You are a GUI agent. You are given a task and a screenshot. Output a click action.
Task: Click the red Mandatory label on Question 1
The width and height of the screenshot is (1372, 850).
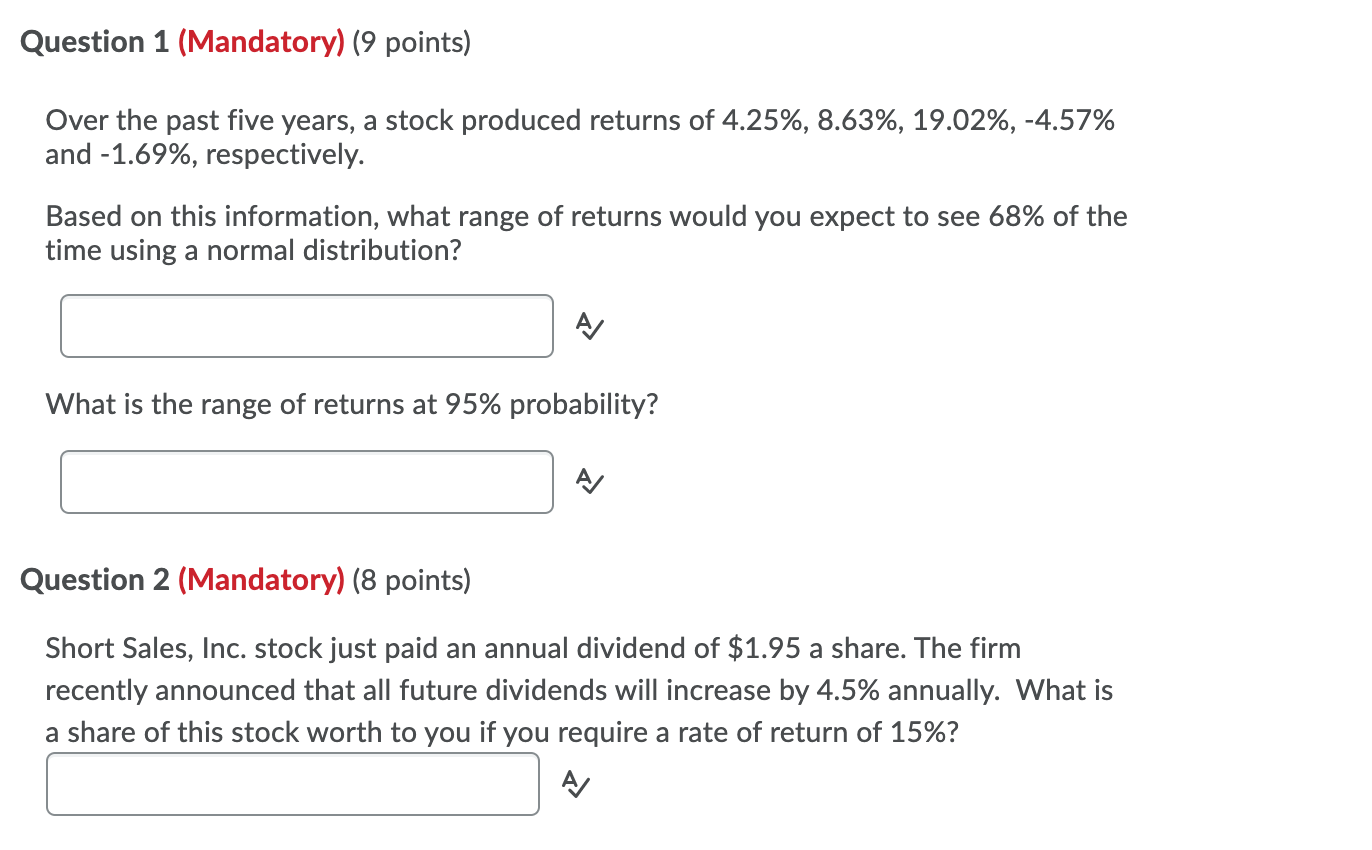coord(261,42)
